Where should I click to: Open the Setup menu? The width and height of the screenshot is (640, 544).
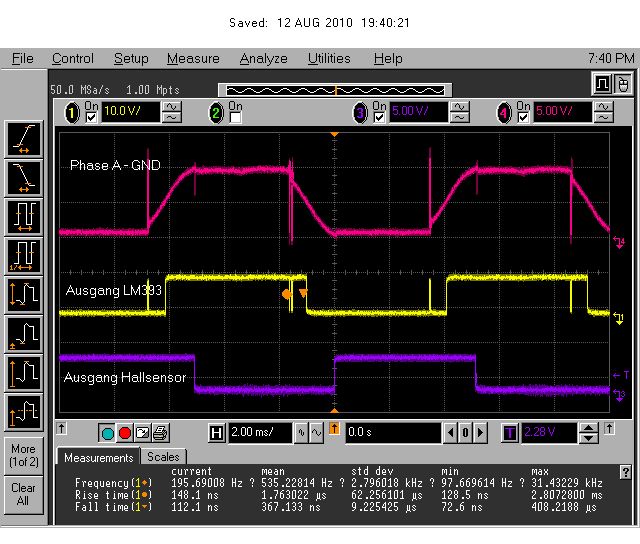pos(131,59)
